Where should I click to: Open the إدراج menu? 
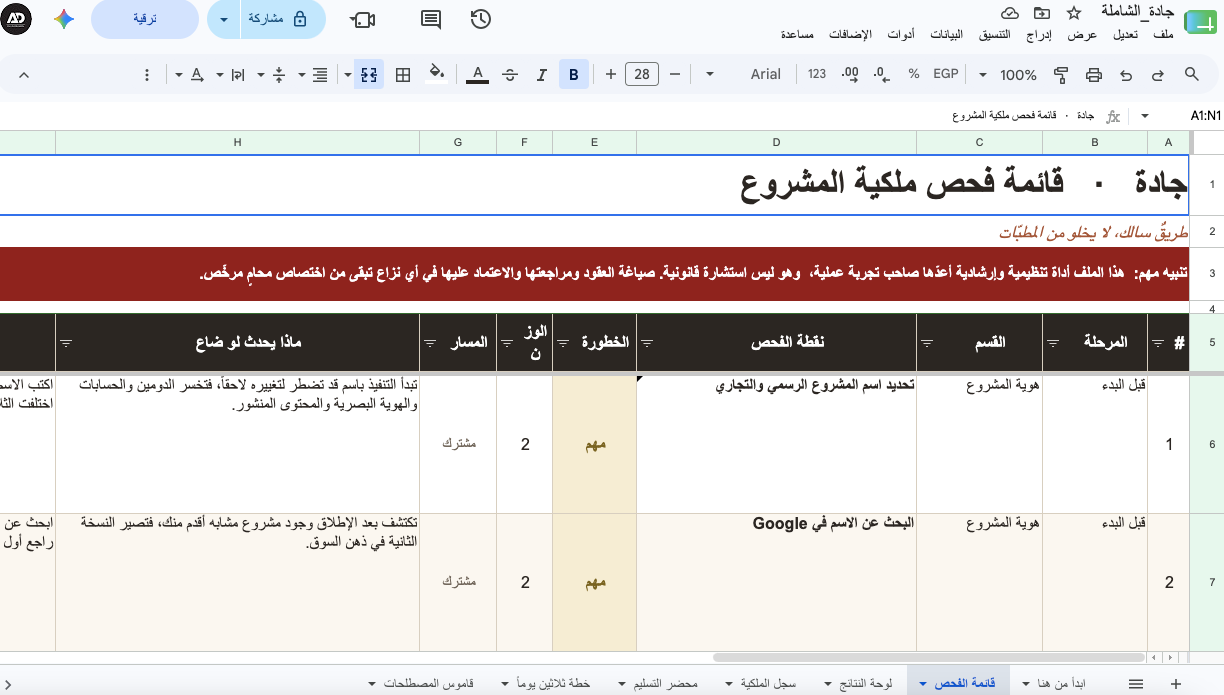1040,35
